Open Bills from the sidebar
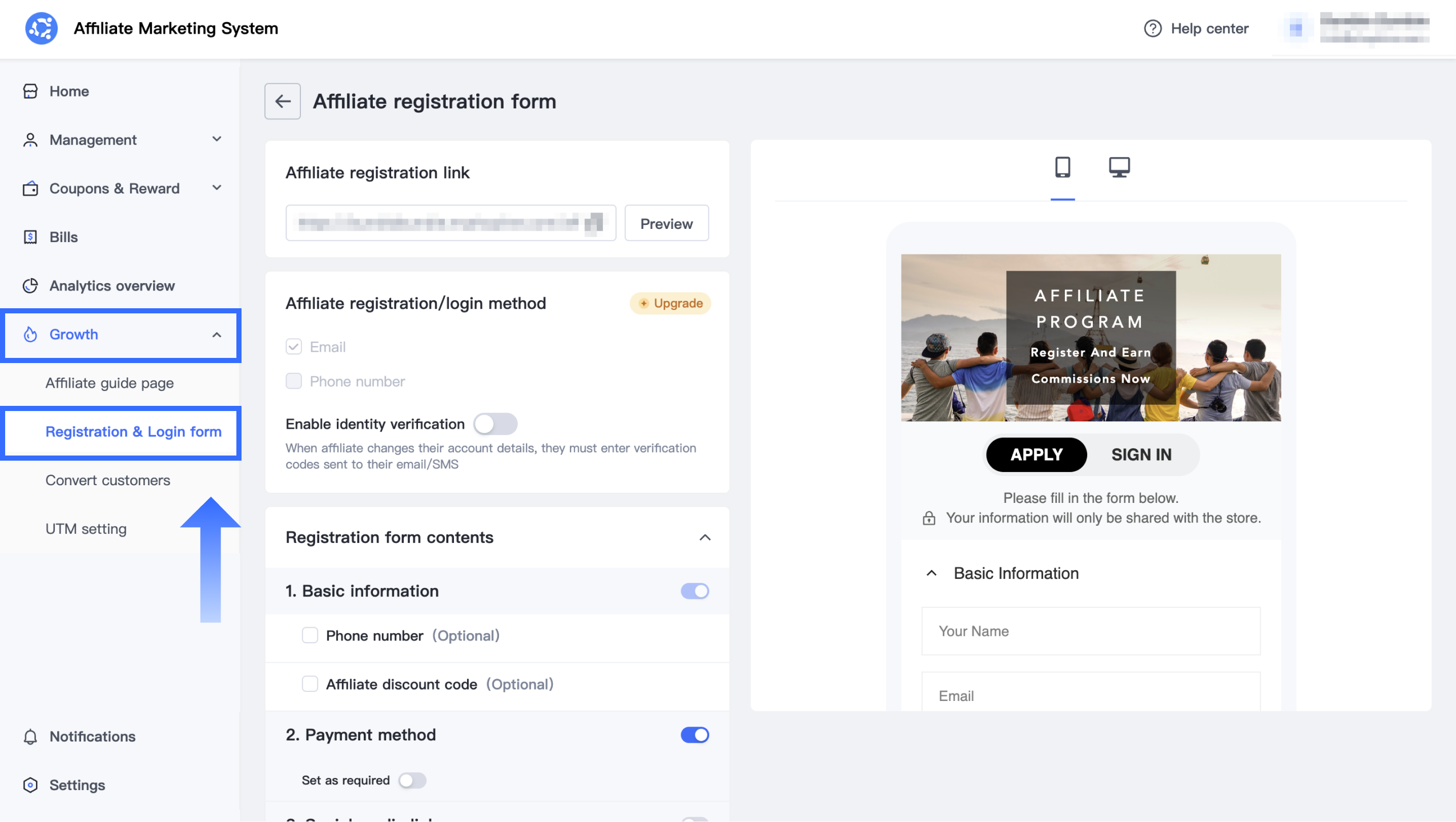 click(x=63, y=237)
